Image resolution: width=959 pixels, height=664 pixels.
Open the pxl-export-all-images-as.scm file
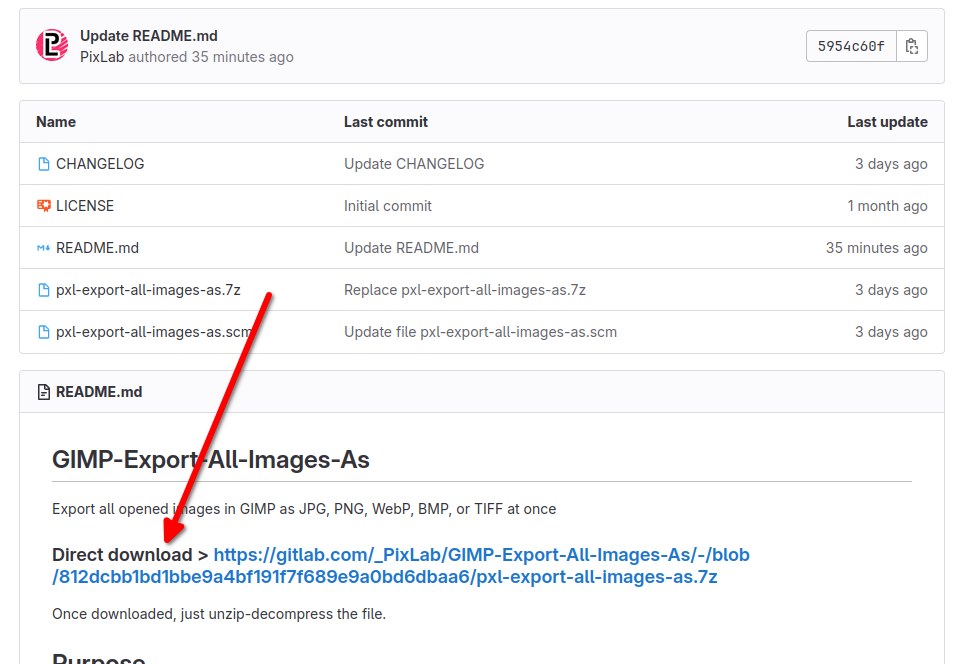(154, 332)
